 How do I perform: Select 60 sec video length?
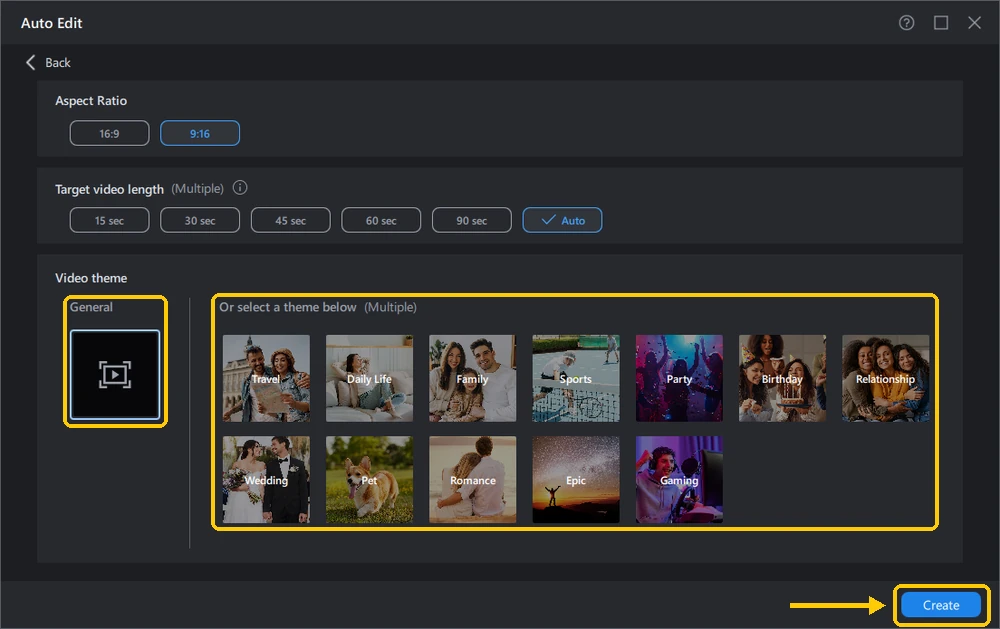pos(381,220)
